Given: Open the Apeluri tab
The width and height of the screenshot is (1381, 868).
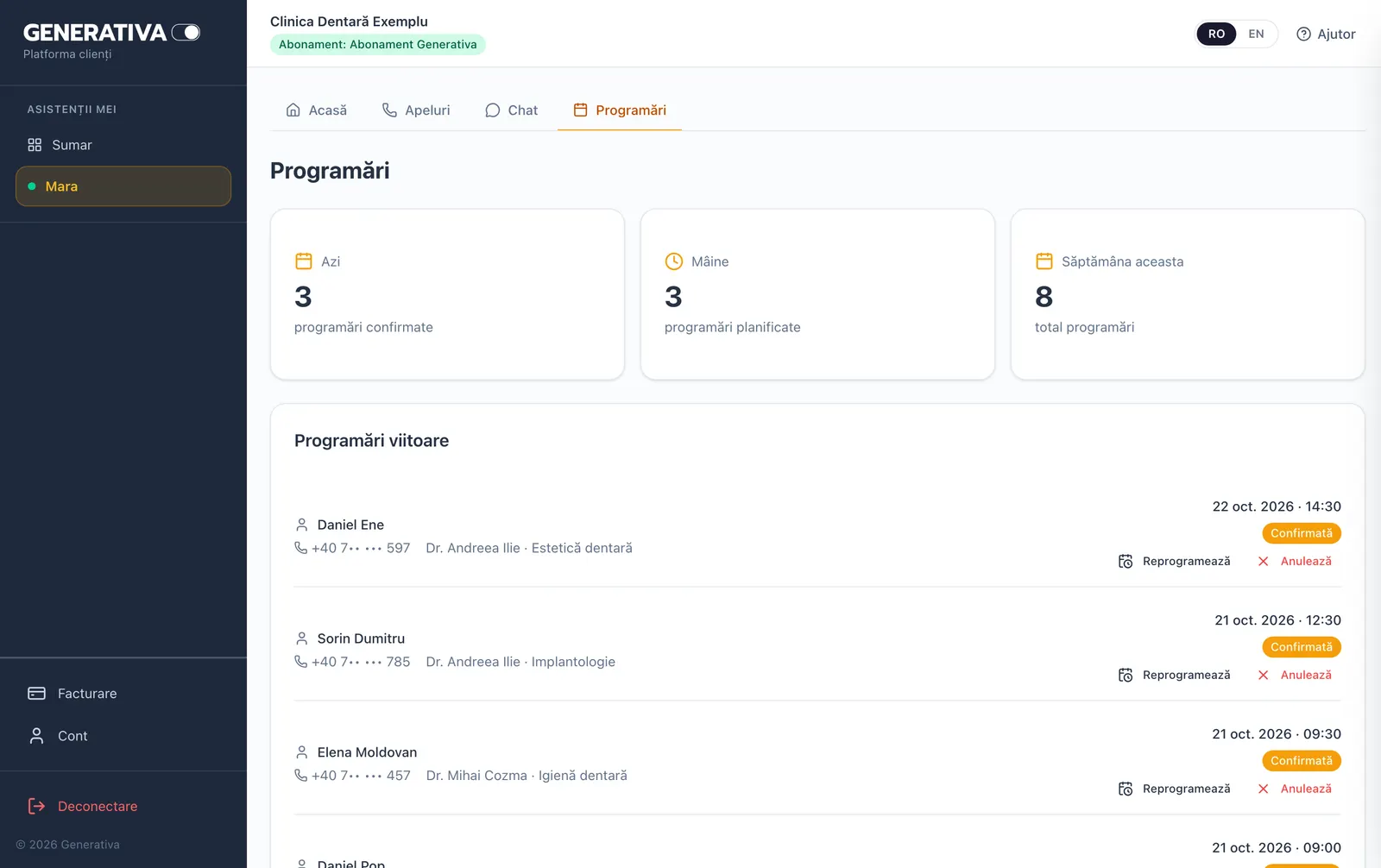Looking at the screenshot, I should click(x=416, y=110).
